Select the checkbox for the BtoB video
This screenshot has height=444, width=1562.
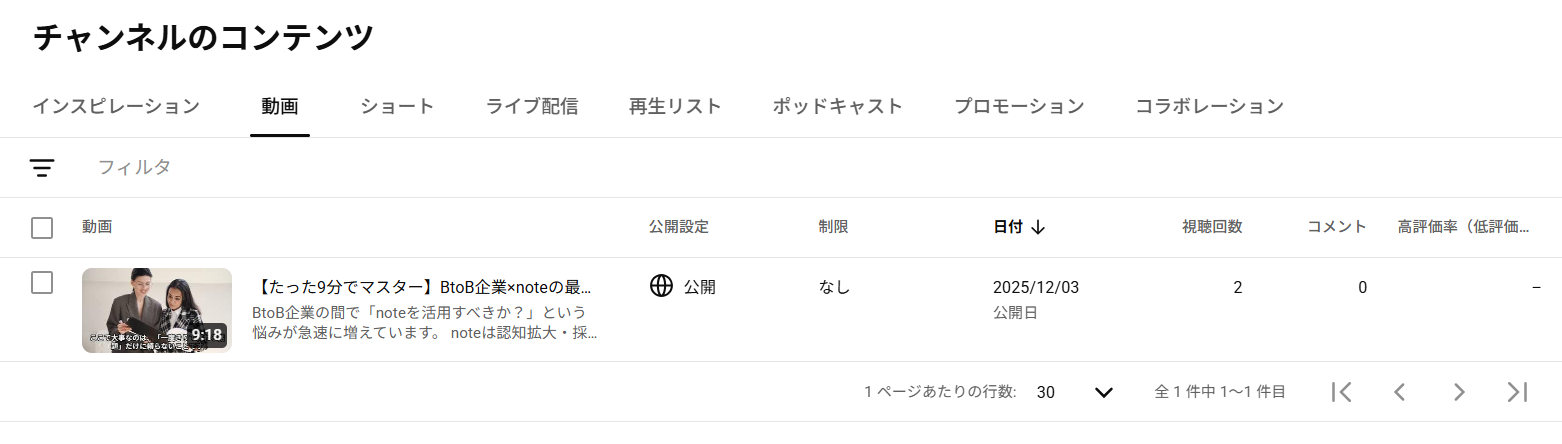[x=42, y=283]
